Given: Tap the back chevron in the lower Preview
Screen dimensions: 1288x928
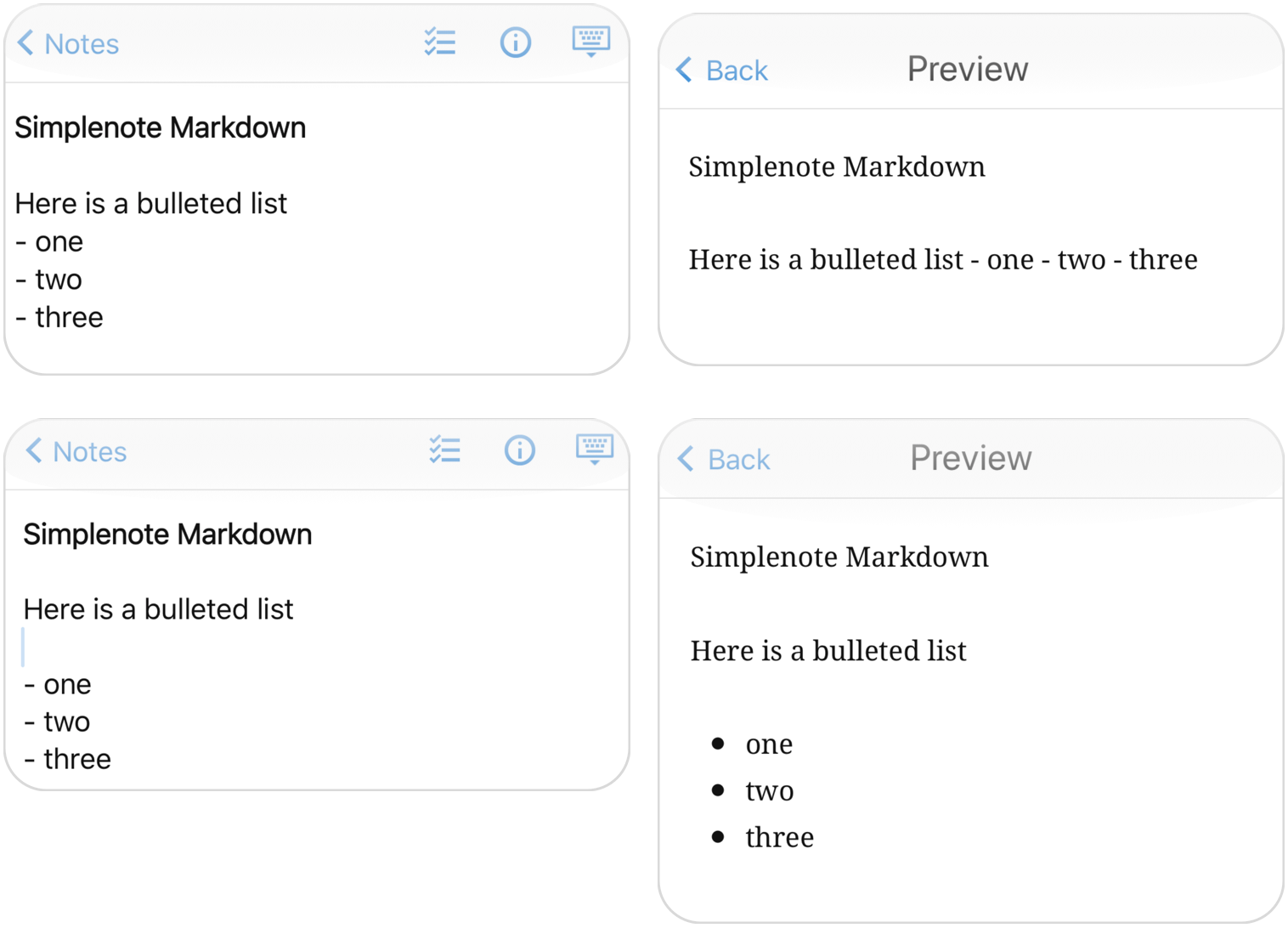Looking at the screenshot, I should [x=686, y=459].
